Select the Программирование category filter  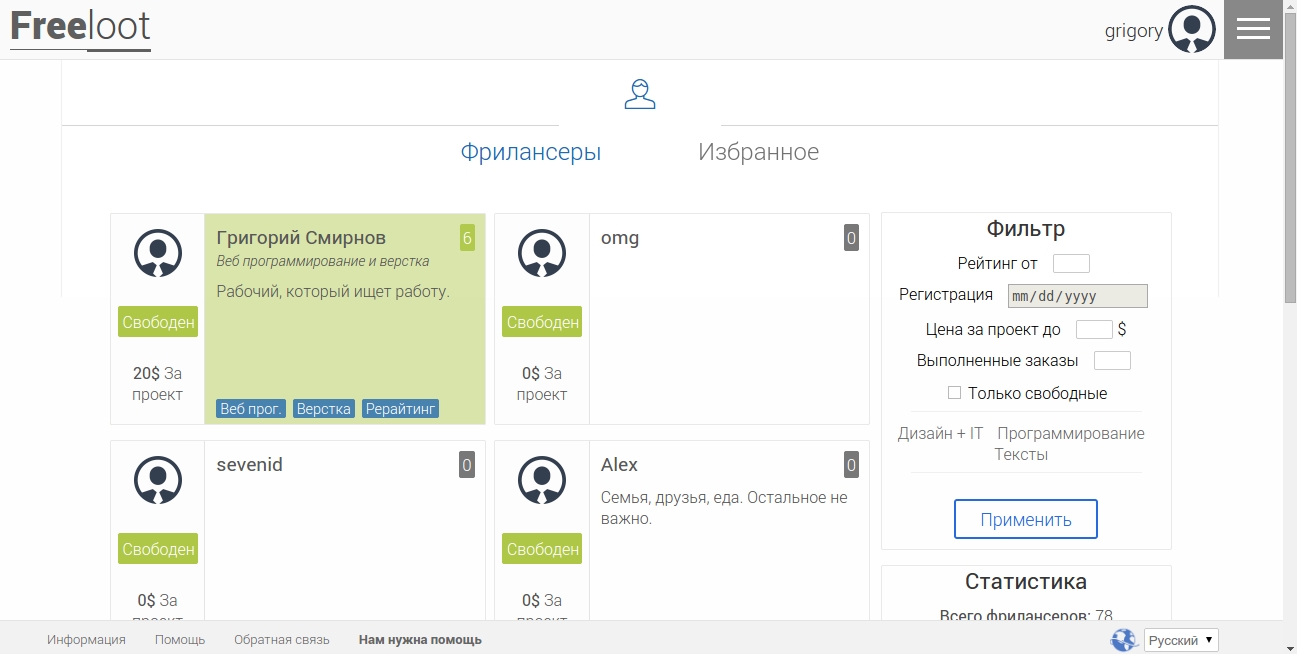(1071, 433)
